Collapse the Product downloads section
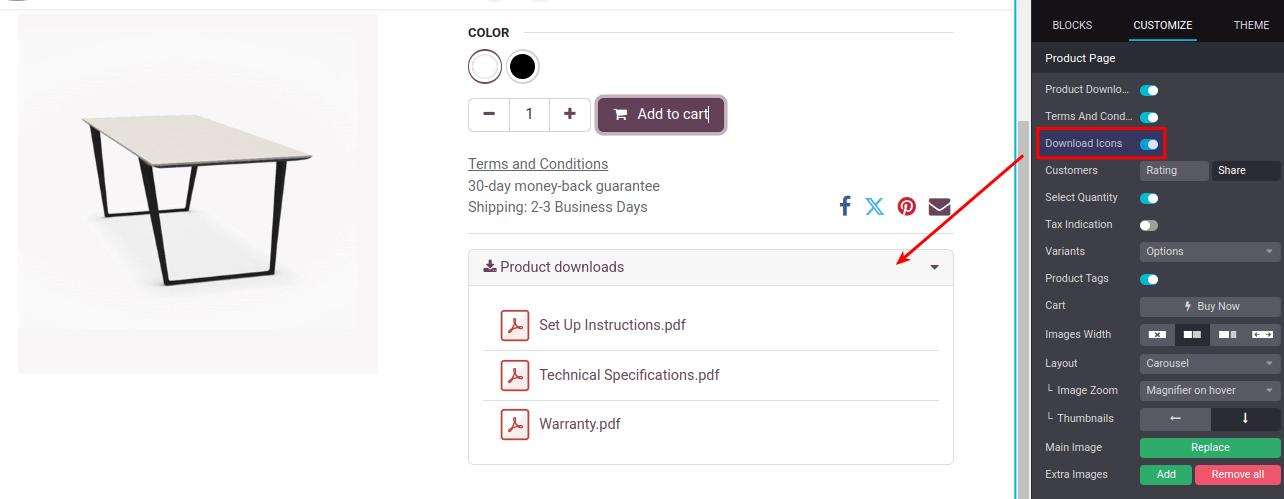This screenshot has height=499, width=1284. [x=934, y=267]
